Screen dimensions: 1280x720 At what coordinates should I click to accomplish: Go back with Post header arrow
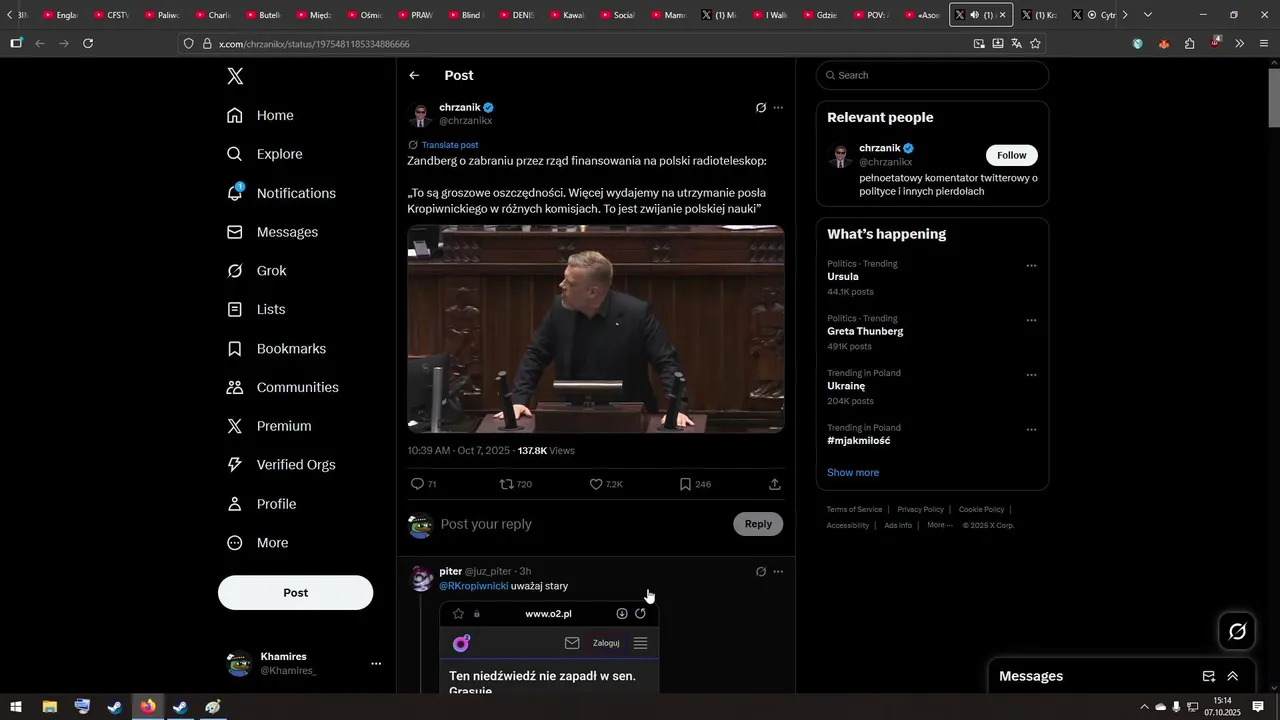pyautogui.click(x=414, y=76)
